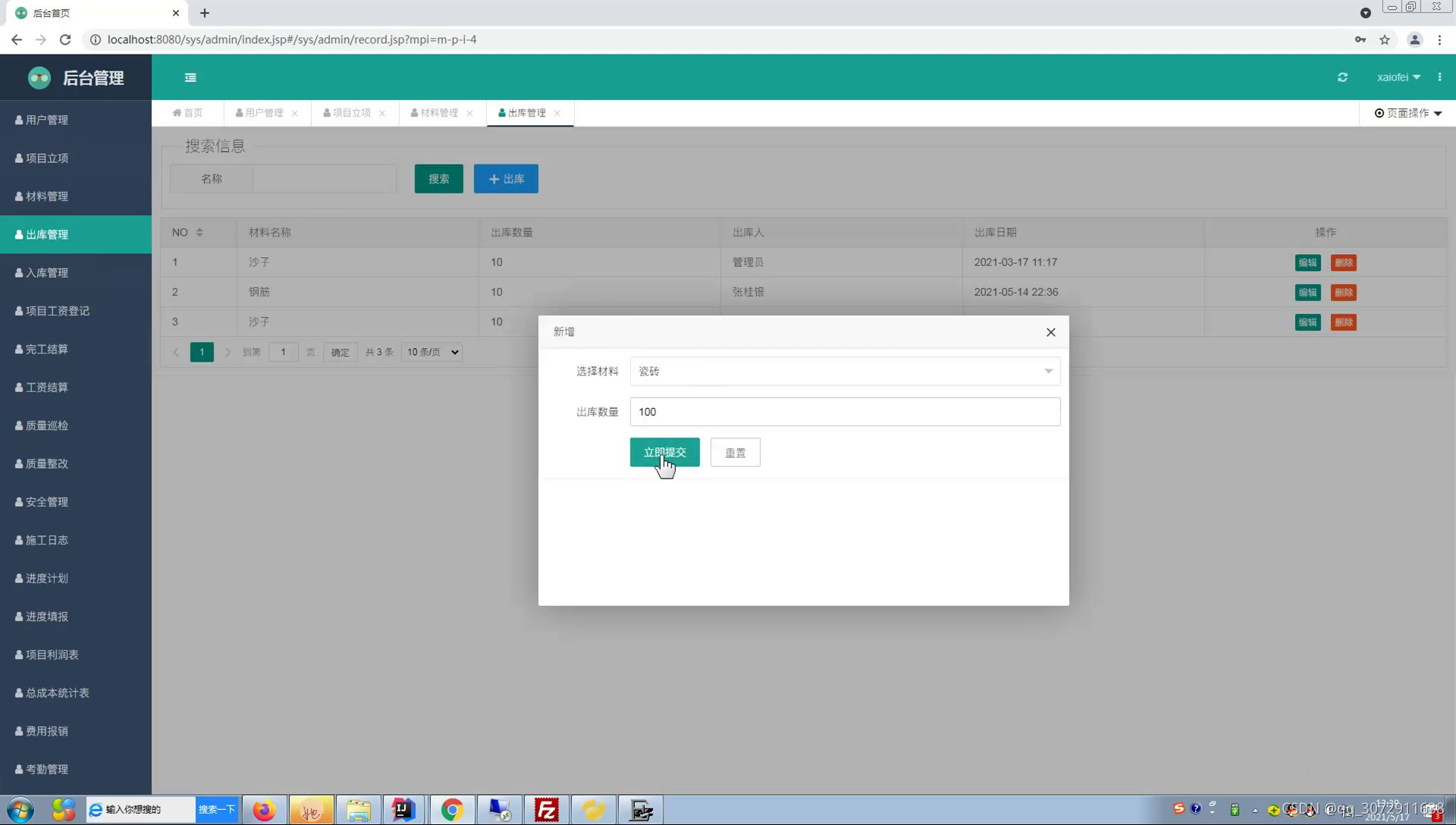
Task: Click the Windows Start button
Action: pyautogui.click(x=20, y=810)
